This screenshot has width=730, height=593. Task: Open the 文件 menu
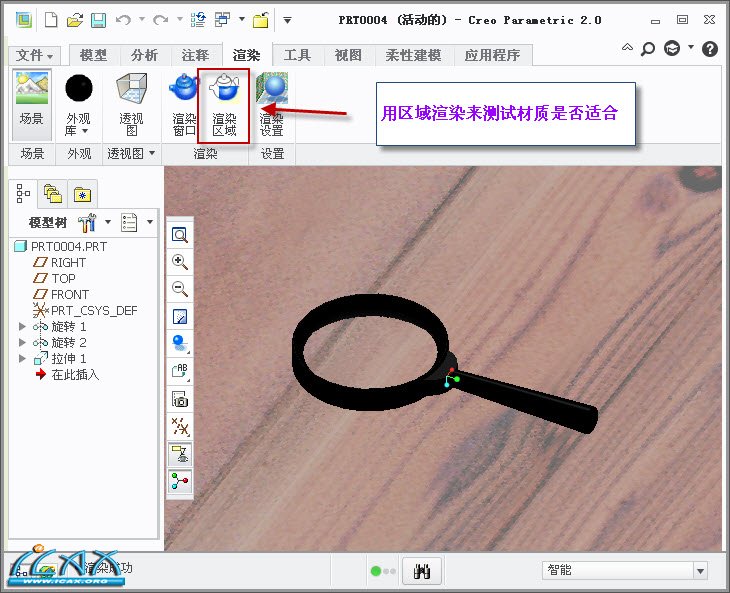[x=36, y=55]
